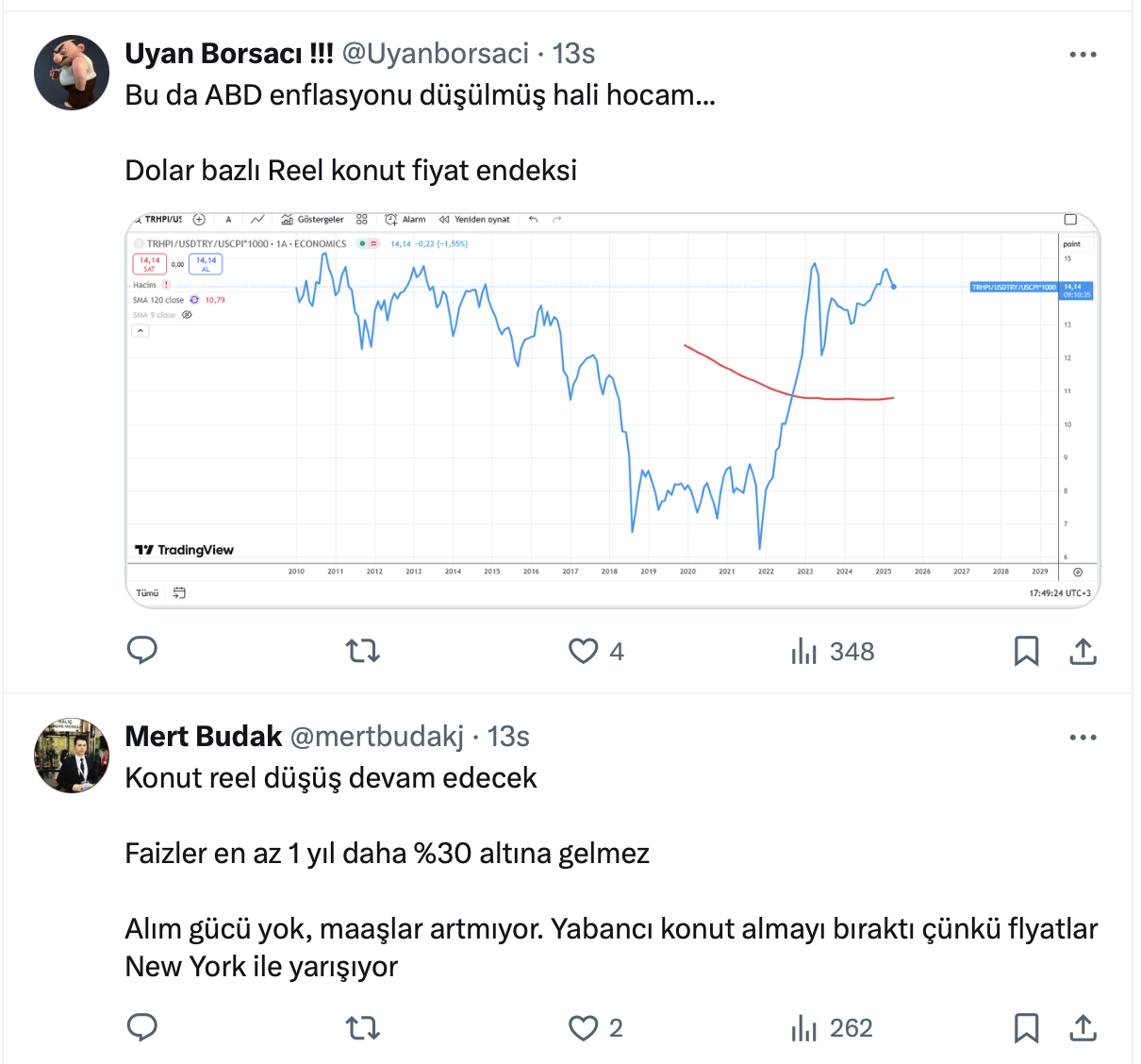Open Mert Budak's profile picture
1141x1064 pixels.
[72, 755]
